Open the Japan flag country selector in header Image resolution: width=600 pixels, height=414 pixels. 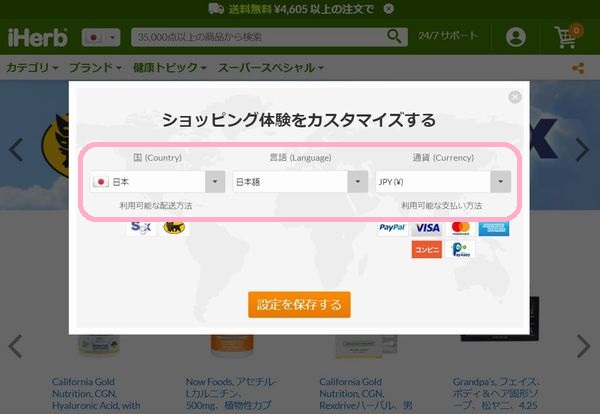(x=101, y=37)
